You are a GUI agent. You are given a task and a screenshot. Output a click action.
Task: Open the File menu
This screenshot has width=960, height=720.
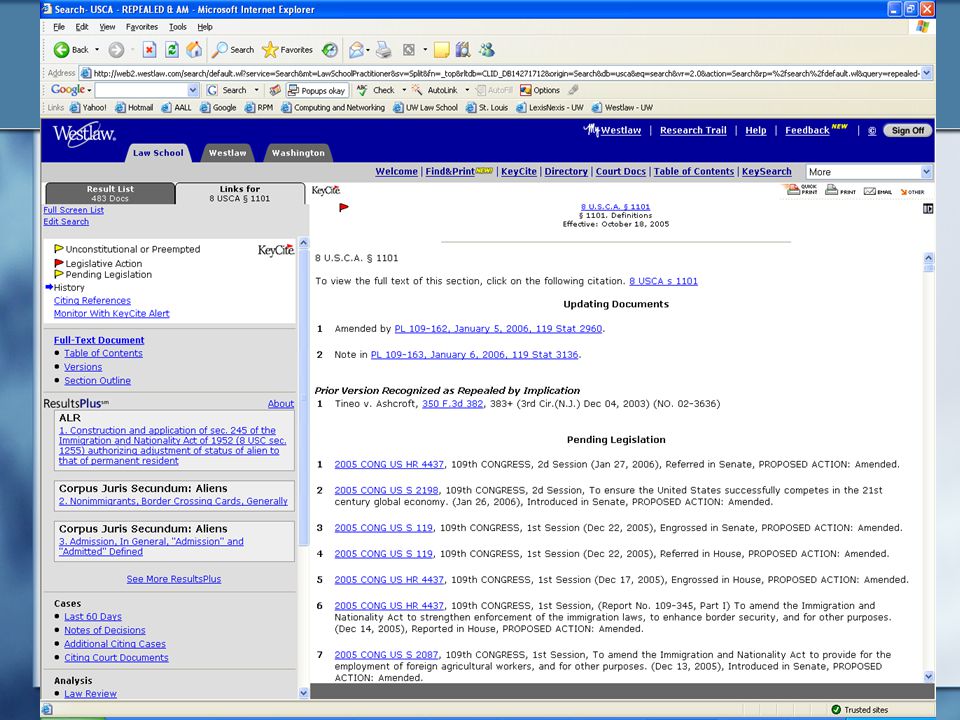pyautogui.click(x=59, y=27)
